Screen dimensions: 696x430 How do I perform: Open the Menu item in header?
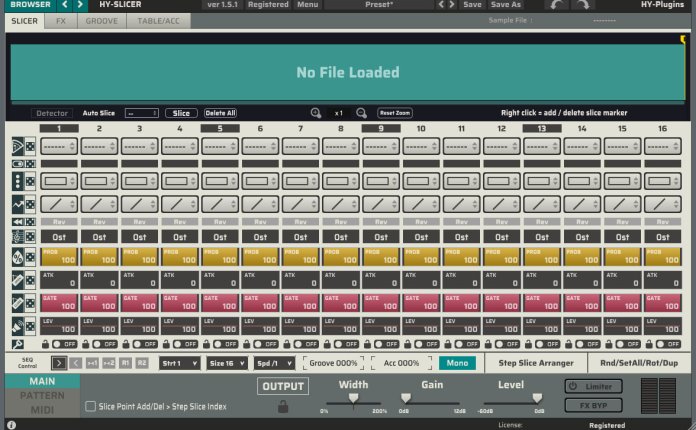308,4
